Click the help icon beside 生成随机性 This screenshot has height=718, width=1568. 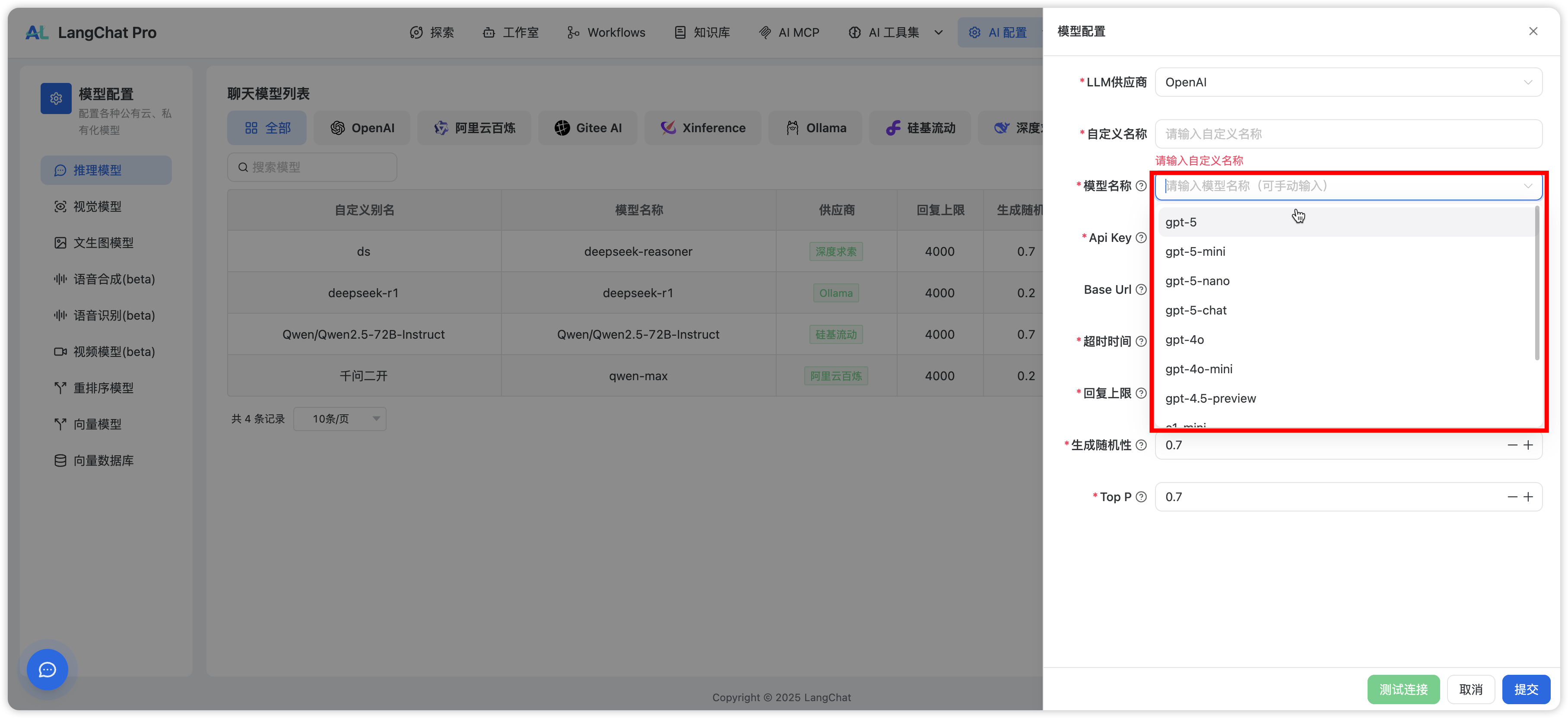pos(1141,445)
